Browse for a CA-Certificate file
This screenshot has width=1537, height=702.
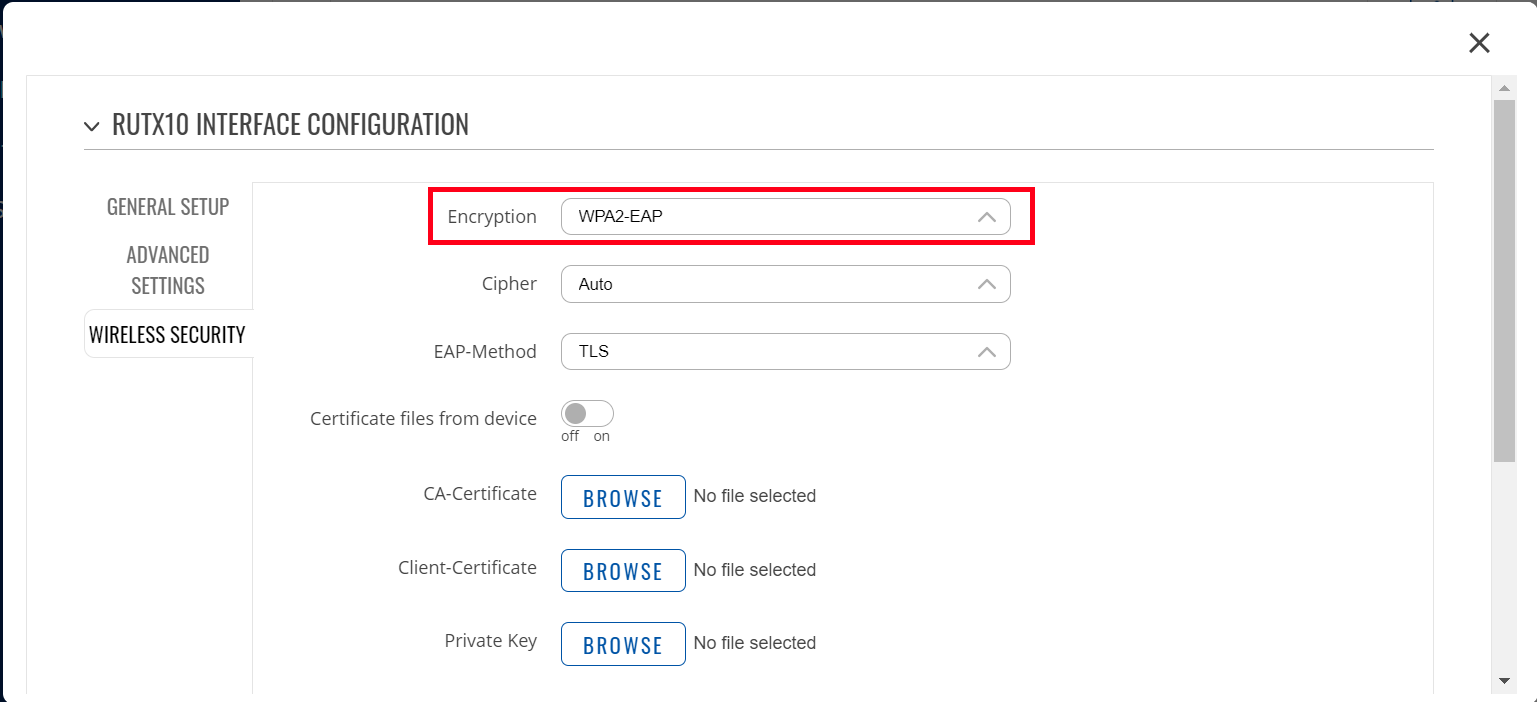(623, 497)
